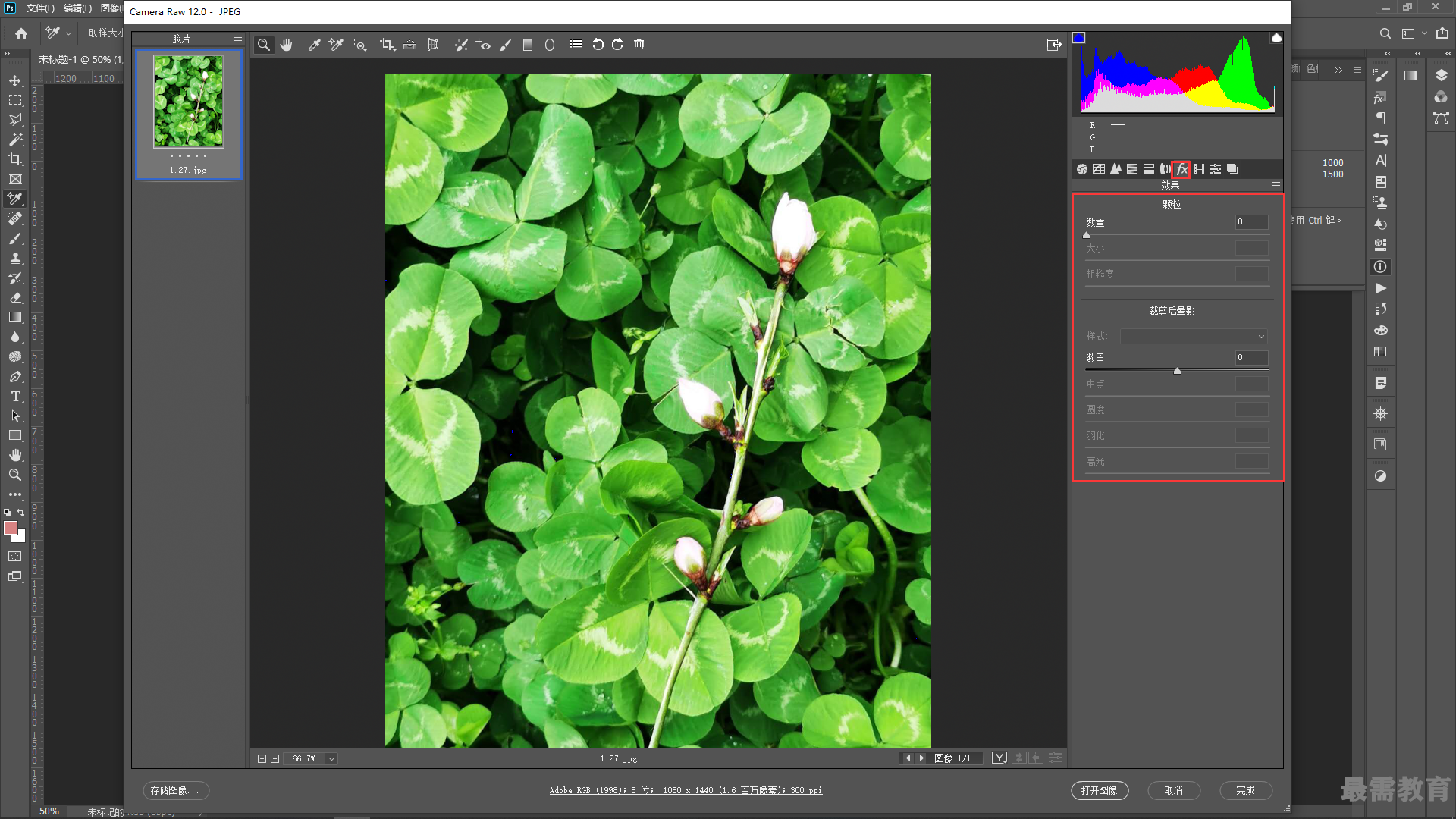The image size is (1456, 819).
Task: Pick the White Balance eyedropper tool
Action: pos(314,45)
